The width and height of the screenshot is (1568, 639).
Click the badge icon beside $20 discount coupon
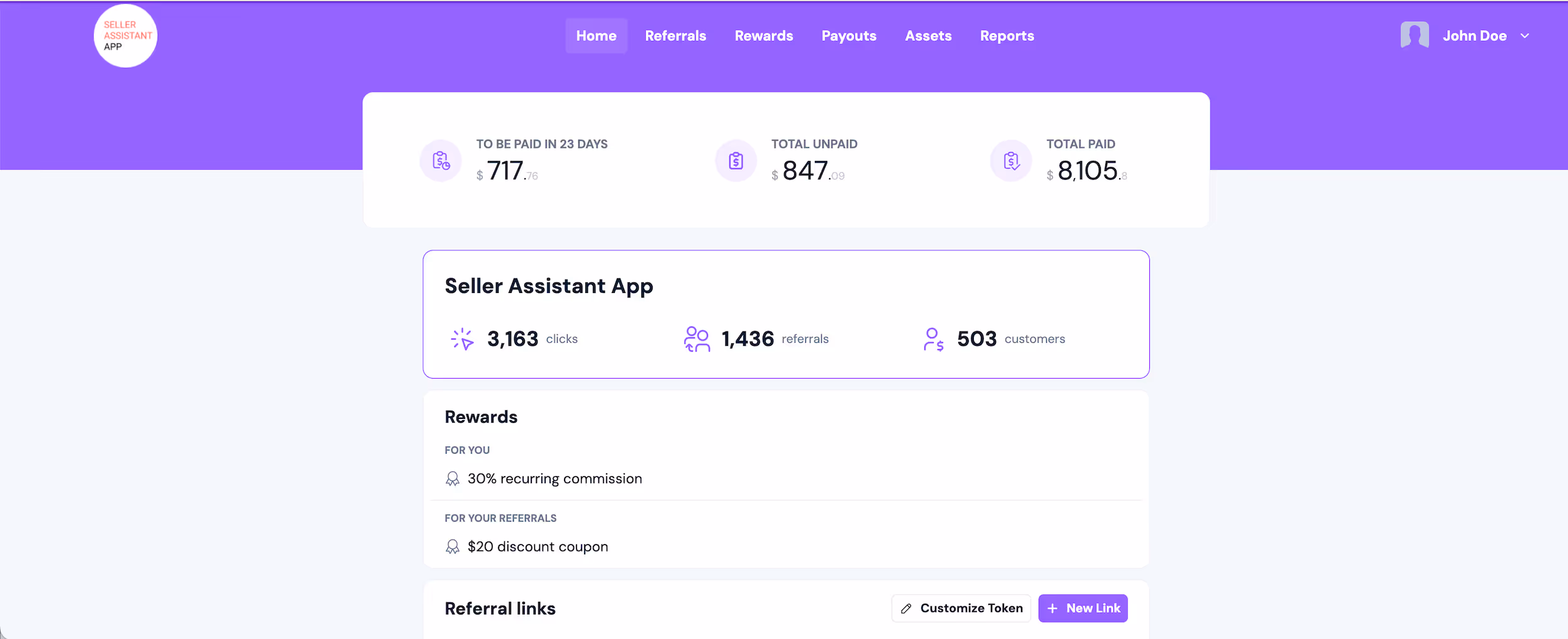point(452,547)
